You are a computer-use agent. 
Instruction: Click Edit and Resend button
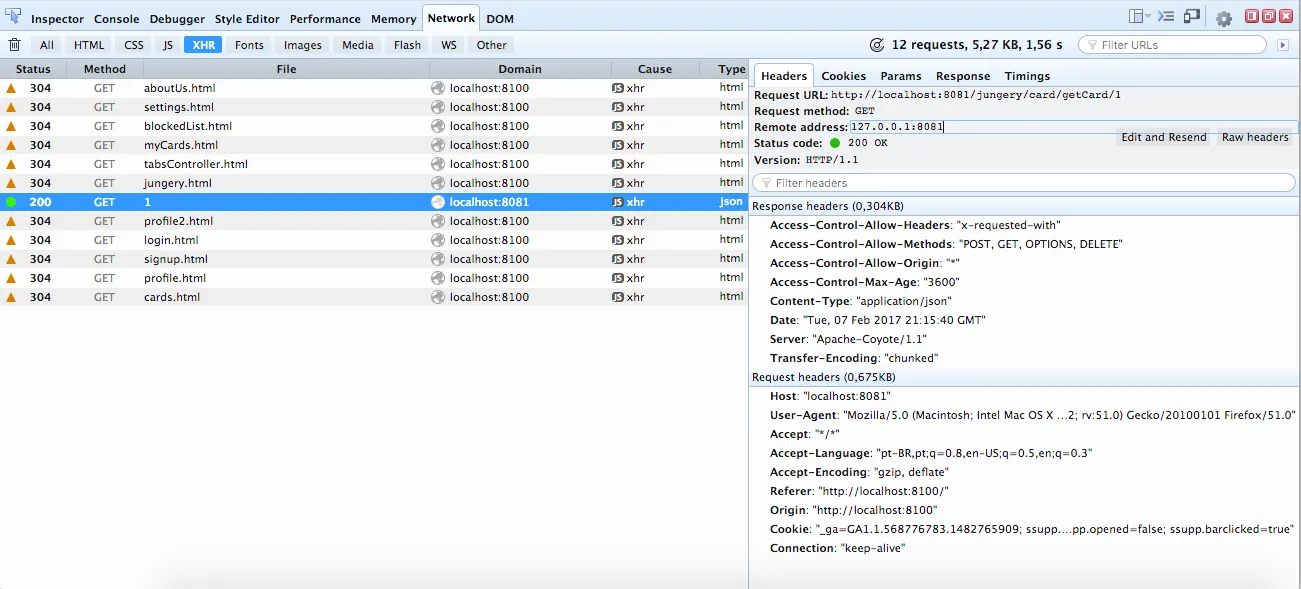click(x=1164, y=137)
